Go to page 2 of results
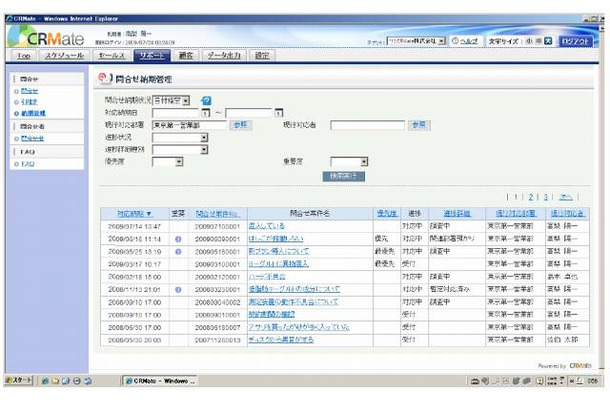This screenshot has width=610, height=400. coord(532,198)
